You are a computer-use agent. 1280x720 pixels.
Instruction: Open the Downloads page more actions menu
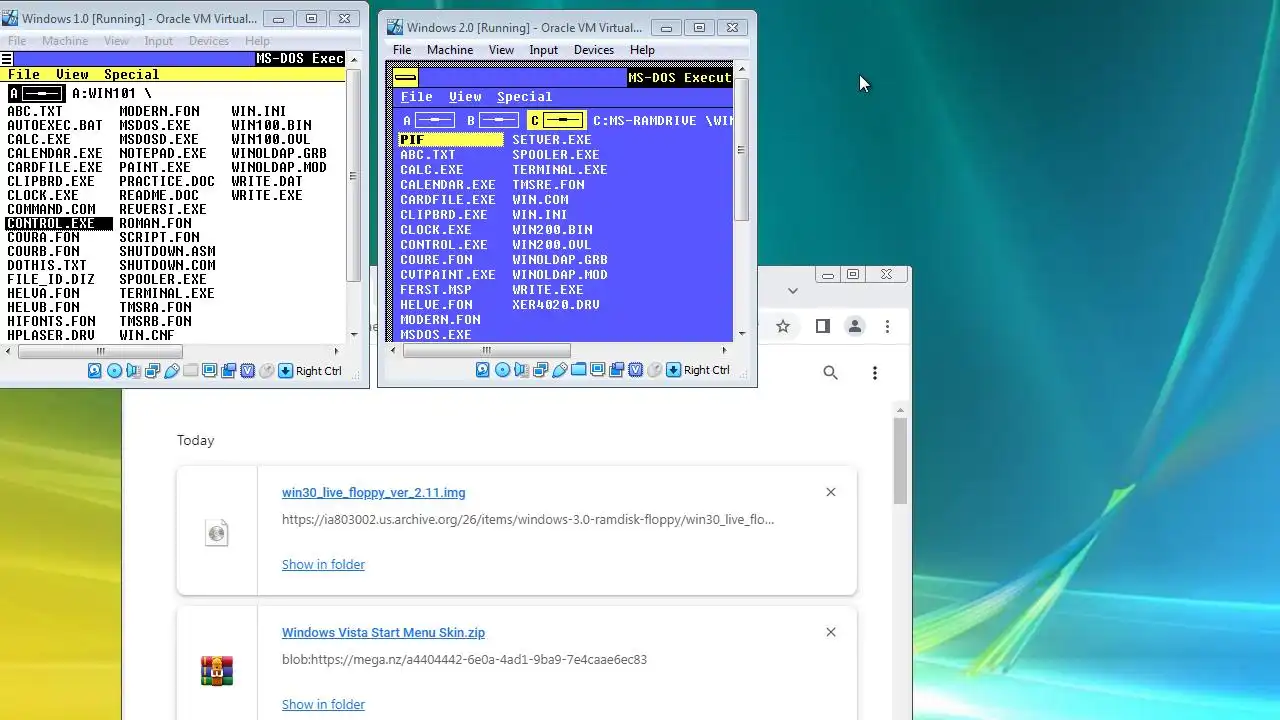click(x=874, y=373)
